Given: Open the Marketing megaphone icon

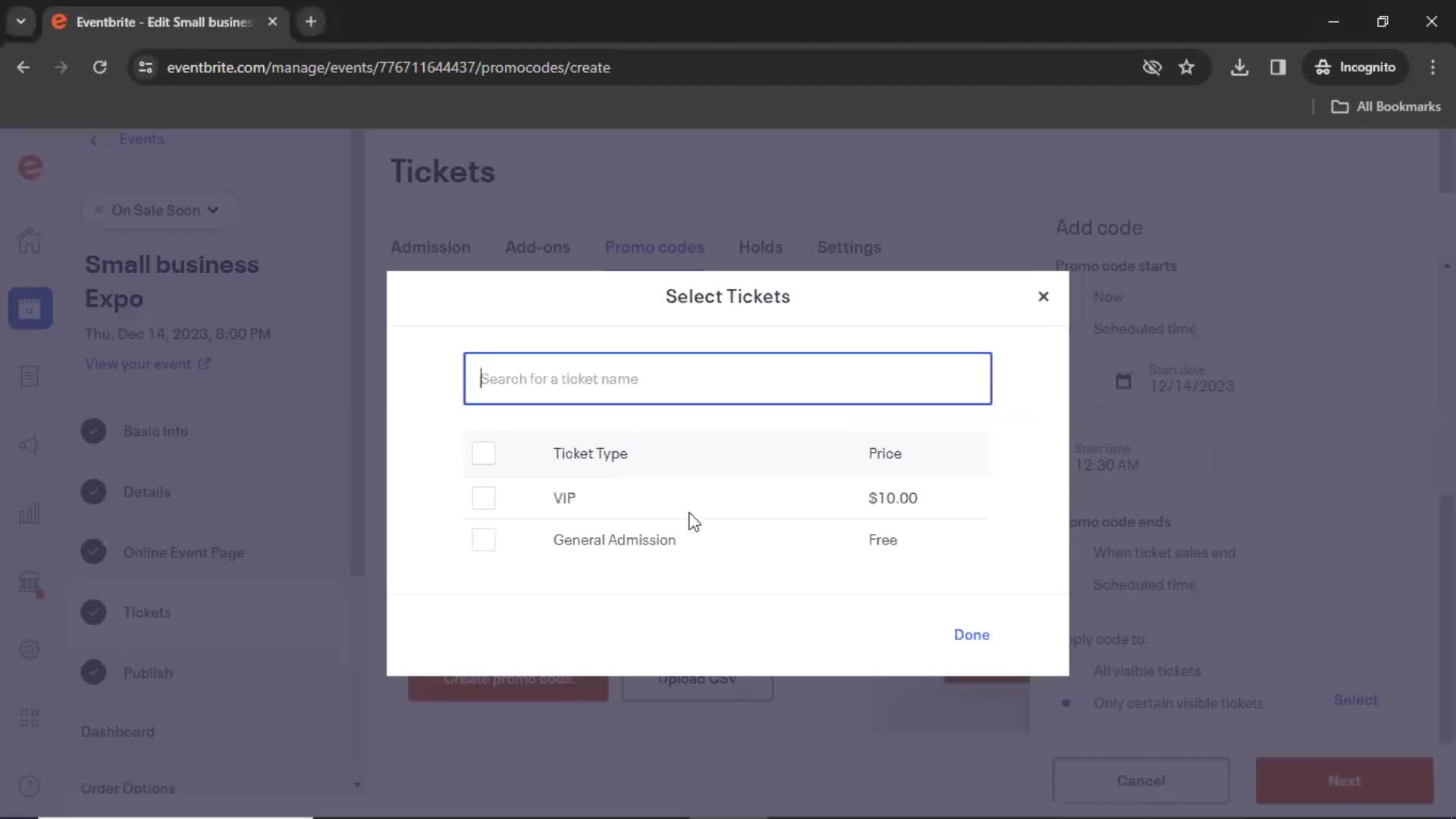Looking at the screenshot, I should 30,444.
